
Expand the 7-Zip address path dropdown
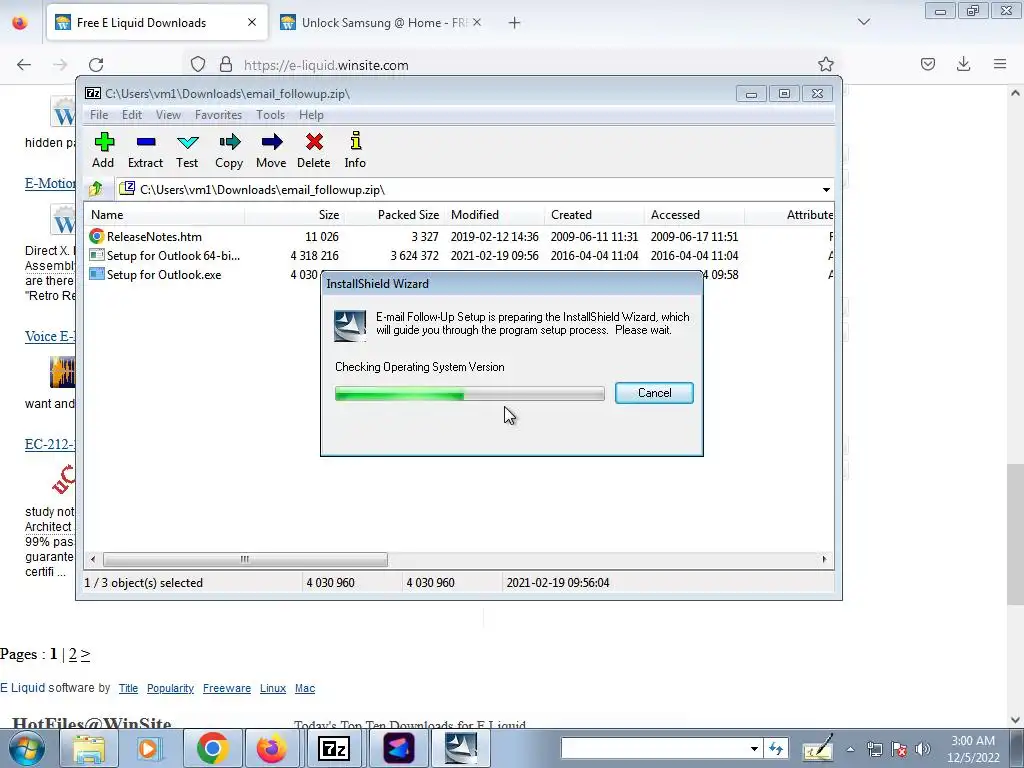point(826,189)
